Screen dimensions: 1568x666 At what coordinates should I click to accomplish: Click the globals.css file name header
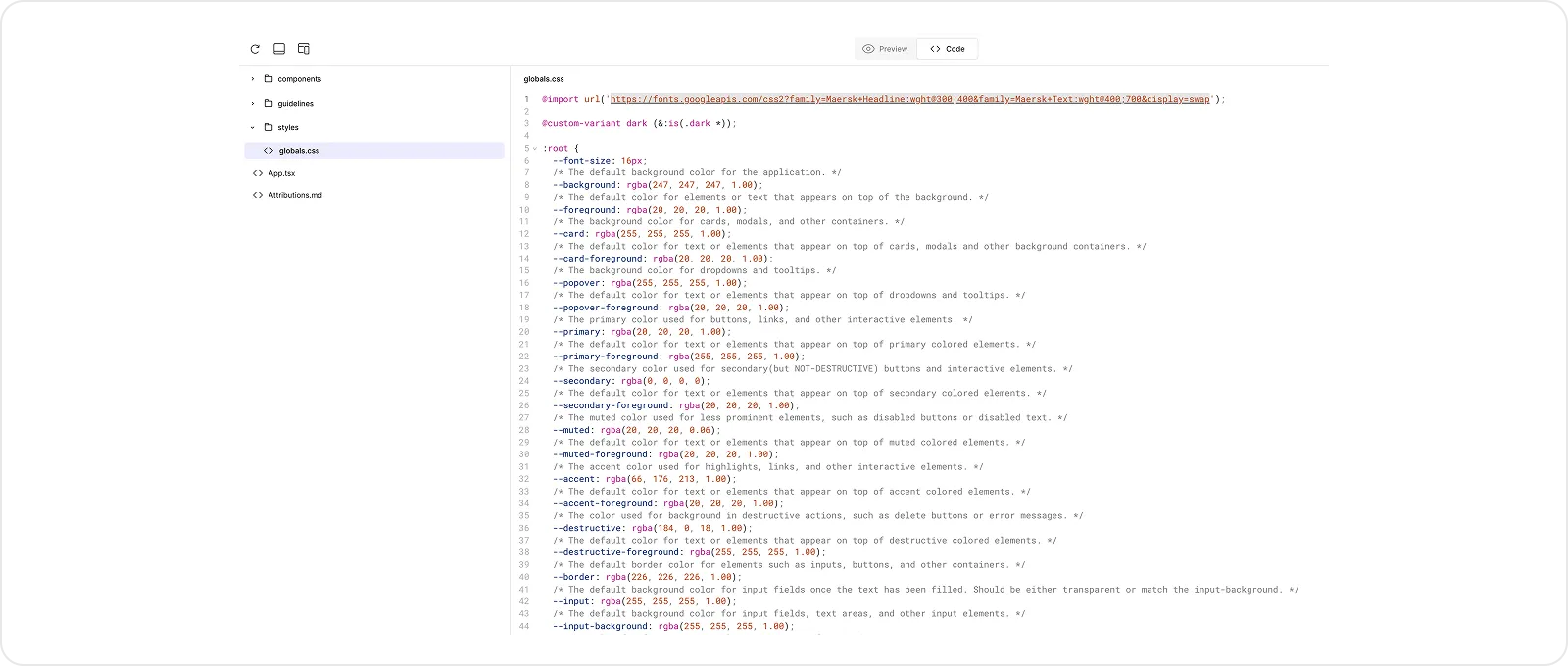(544, 79)
